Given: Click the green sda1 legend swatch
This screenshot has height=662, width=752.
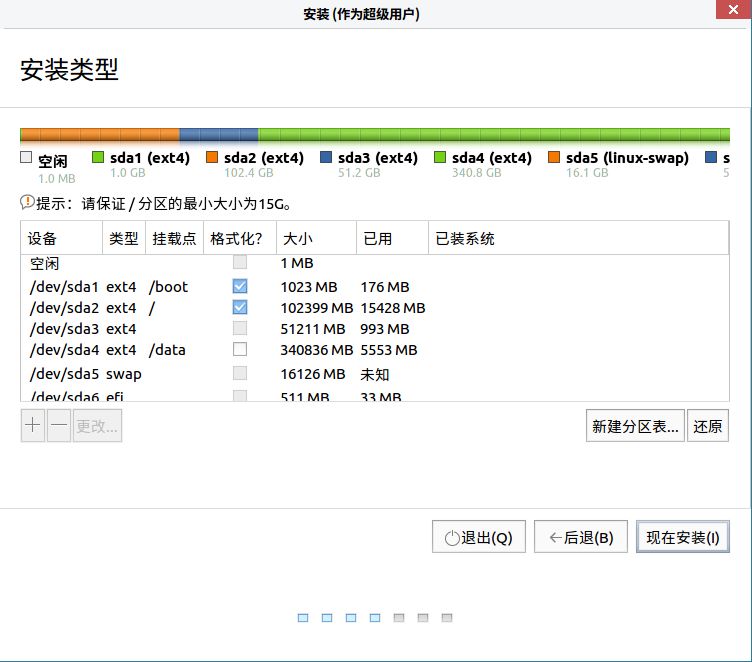Looking at the screenshot, I should tap(98, 157).
